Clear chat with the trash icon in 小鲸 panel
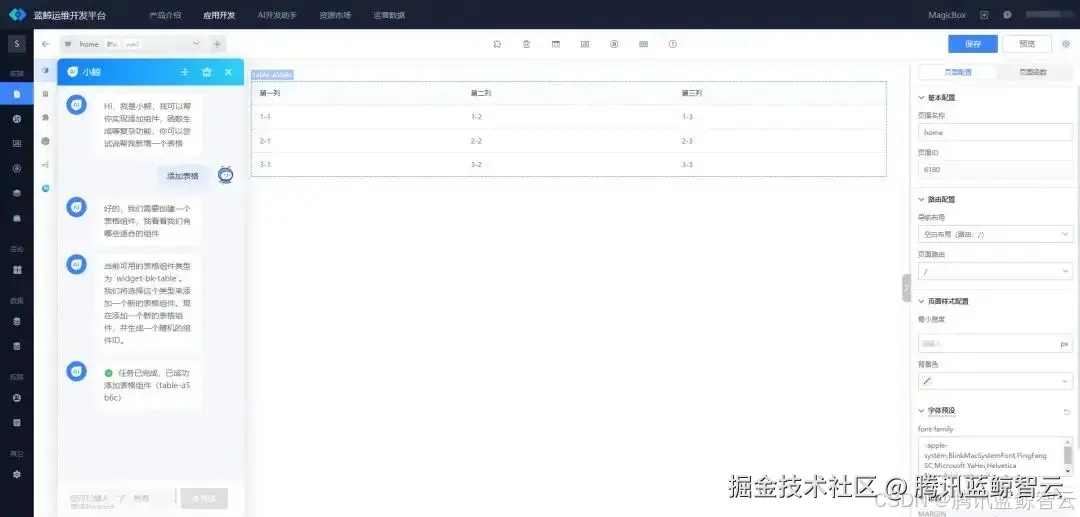Screen dimensions: 1080x517 coord(207,72)
